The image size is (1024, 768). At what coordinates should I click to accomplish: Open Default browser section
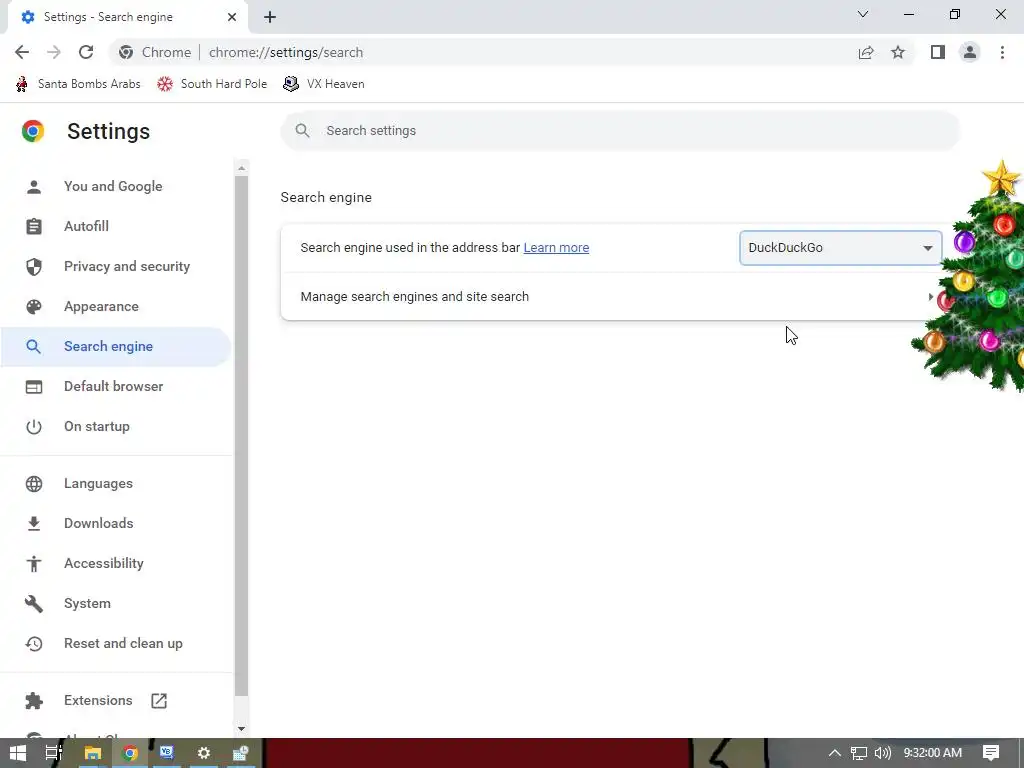click(116, 386)
